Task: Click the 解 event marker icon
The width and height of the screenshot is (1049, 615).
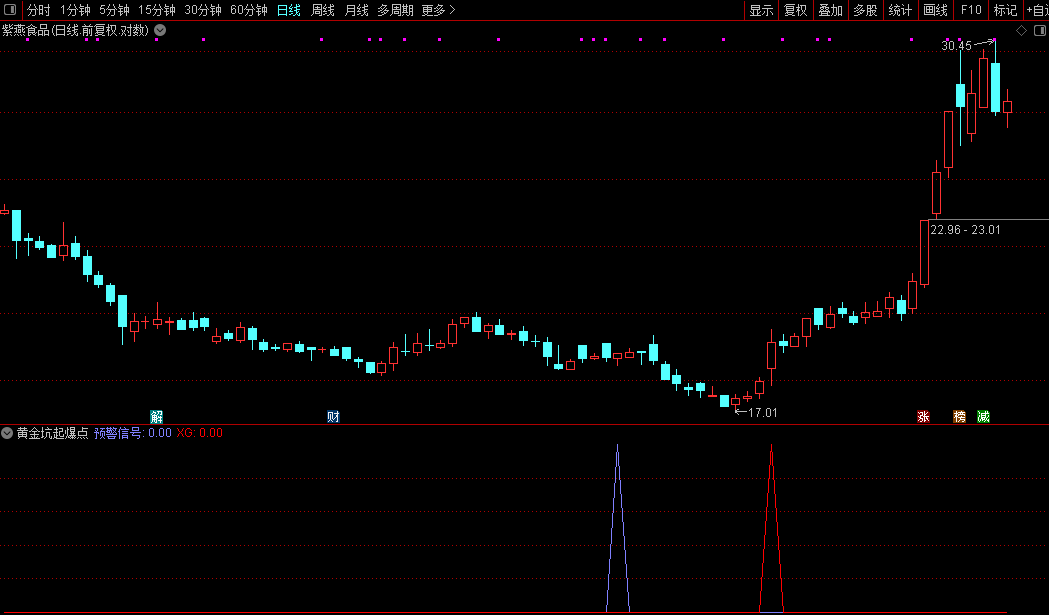Action: 157,417
